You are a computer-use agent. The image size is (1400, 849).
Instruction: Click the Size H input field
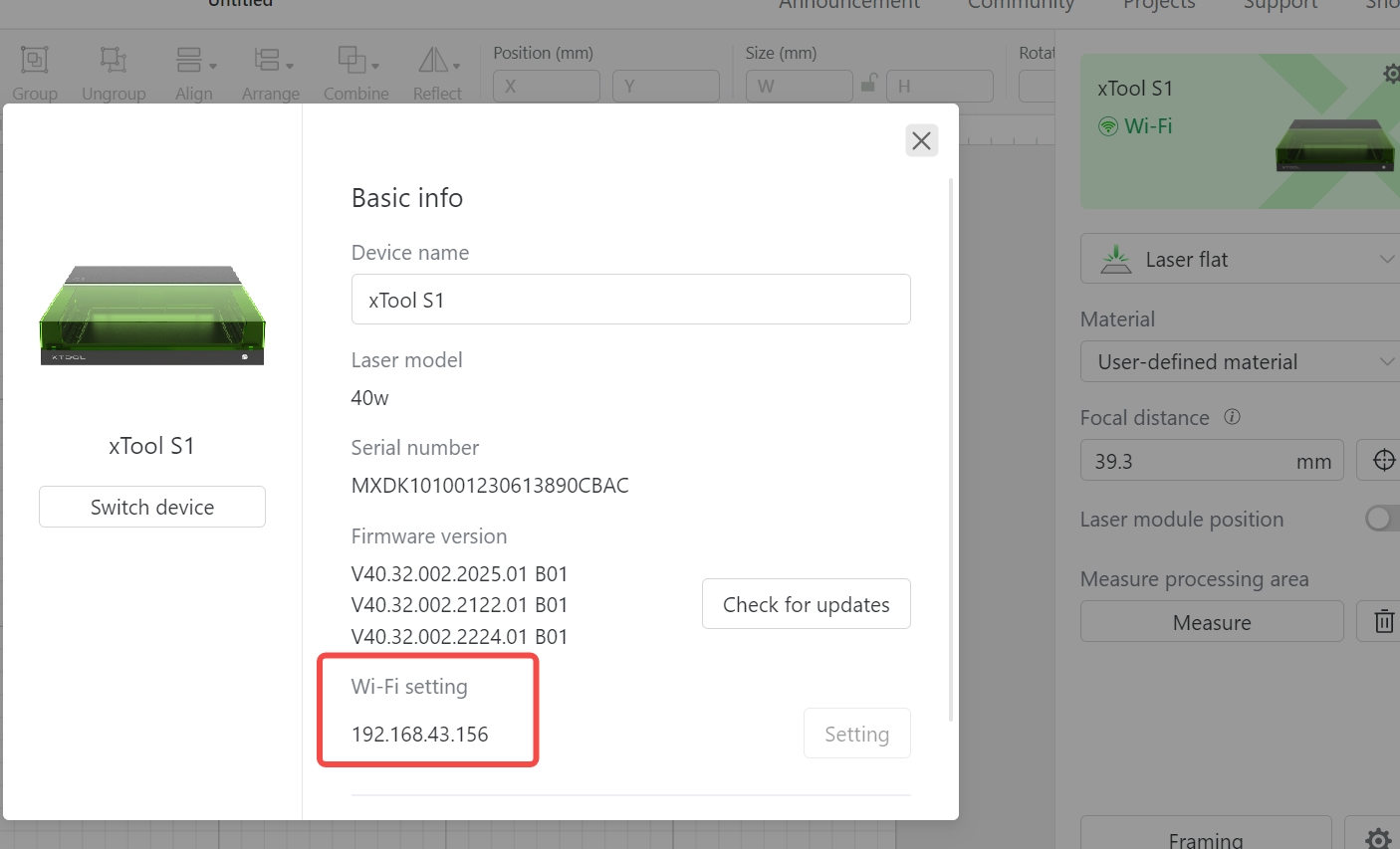(940, 86)
